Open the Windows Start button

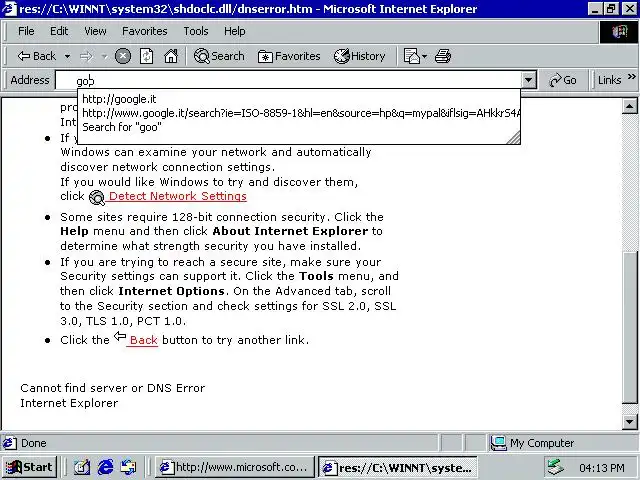point(29,467)
